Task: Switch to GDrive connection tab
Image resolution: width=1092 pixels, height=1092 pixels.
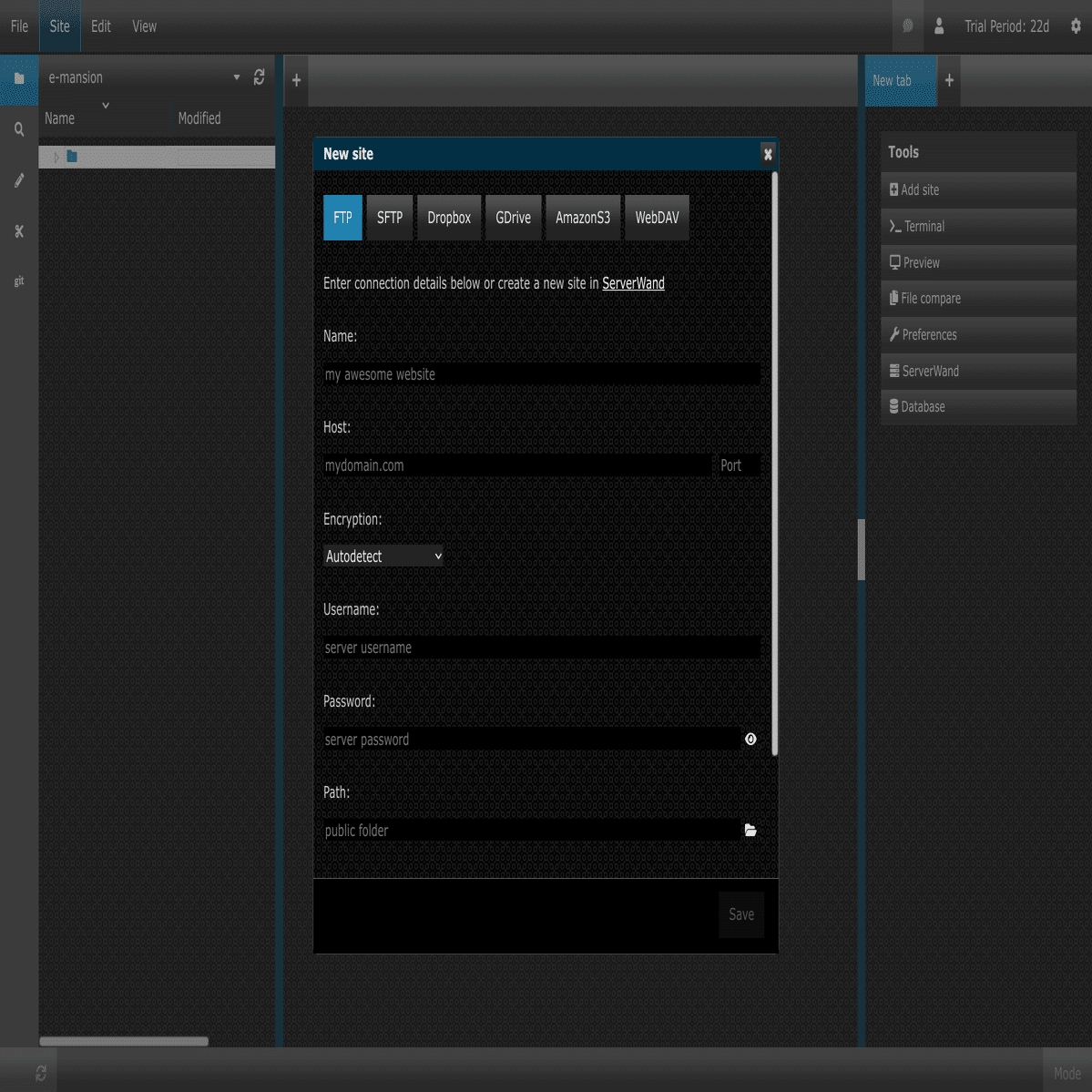Action: coord(514,218)
